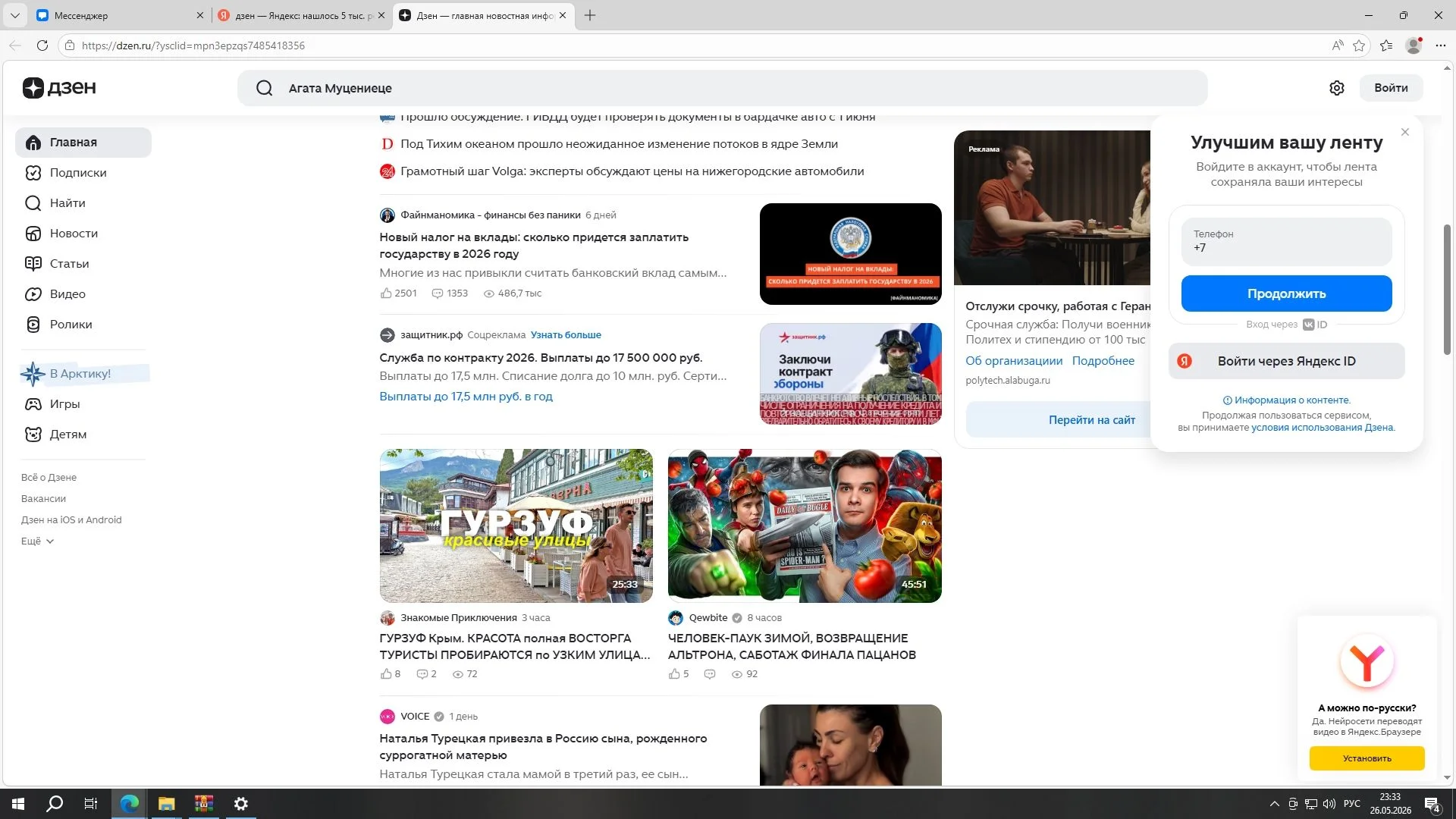Expand the "Ещё" footer links

point(37,541)
